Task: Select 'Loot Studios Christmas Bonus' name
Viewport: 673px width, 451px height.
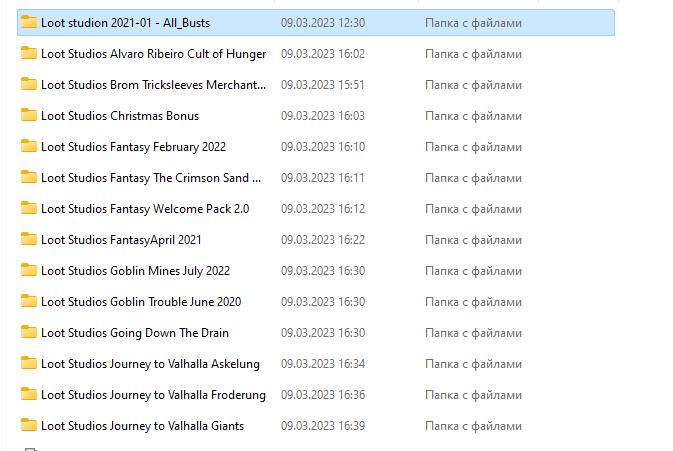Action: (x=120, y=116)
